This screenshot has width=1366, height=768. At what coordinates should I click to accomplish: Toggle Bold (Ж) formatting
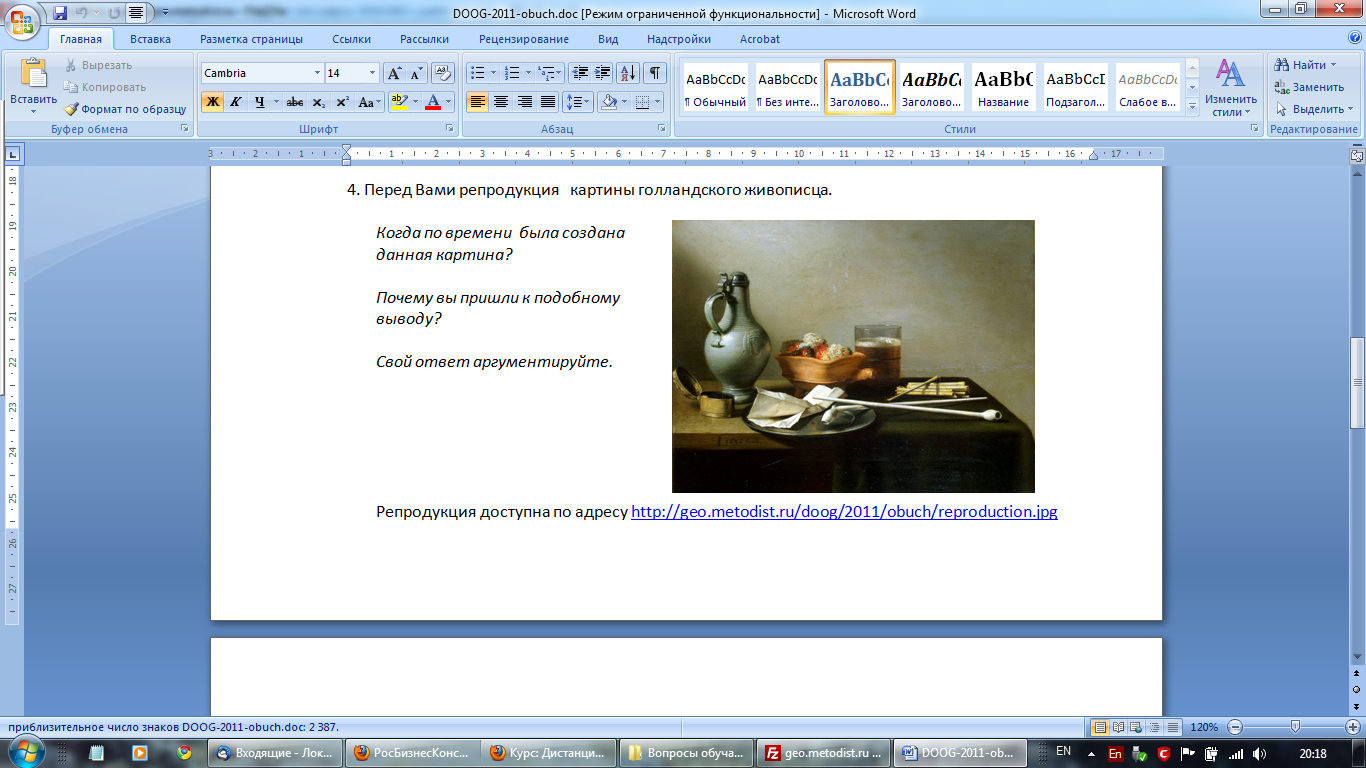212,102
